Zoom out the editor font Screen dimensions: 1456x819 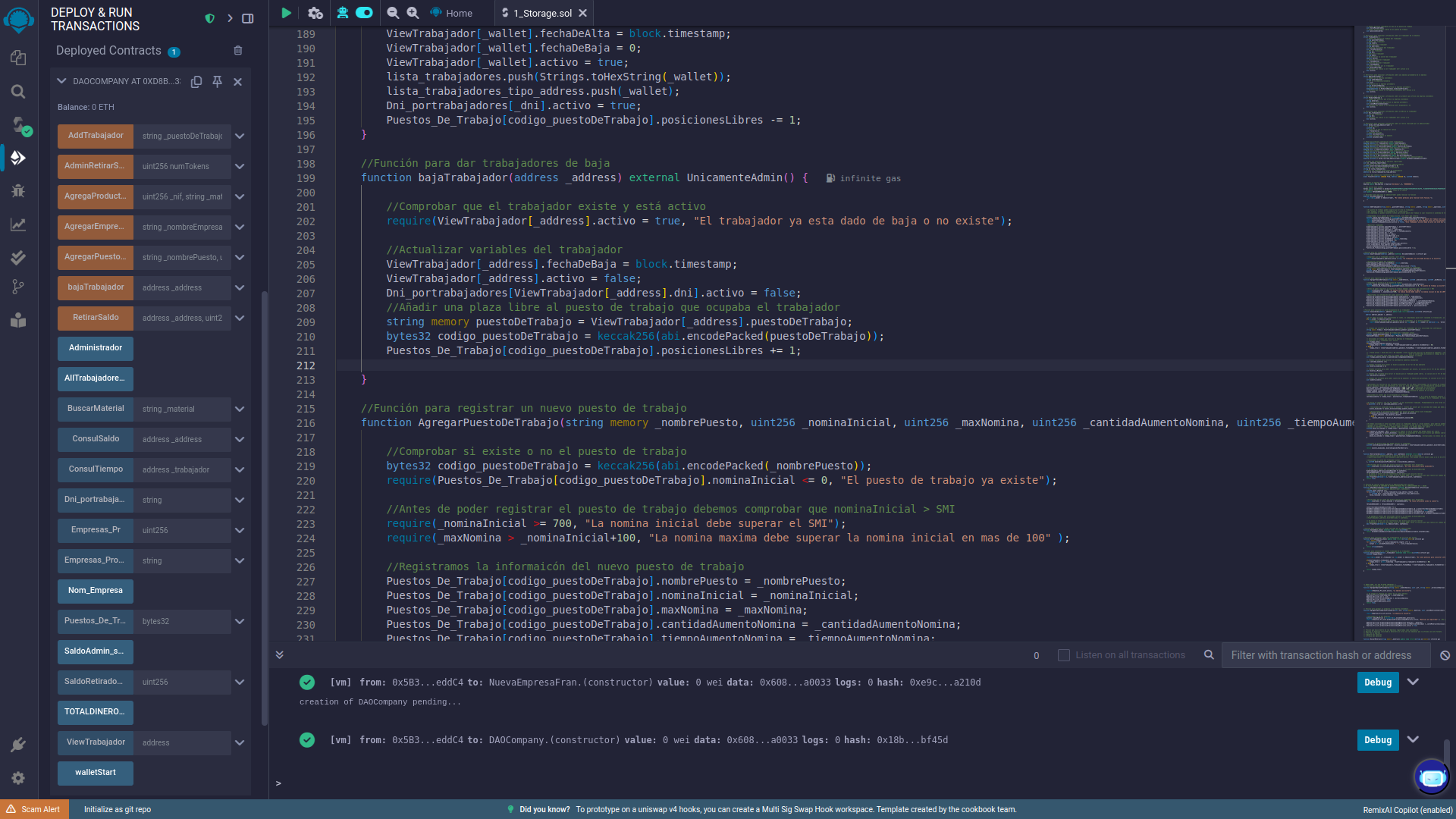click(393, 13)
